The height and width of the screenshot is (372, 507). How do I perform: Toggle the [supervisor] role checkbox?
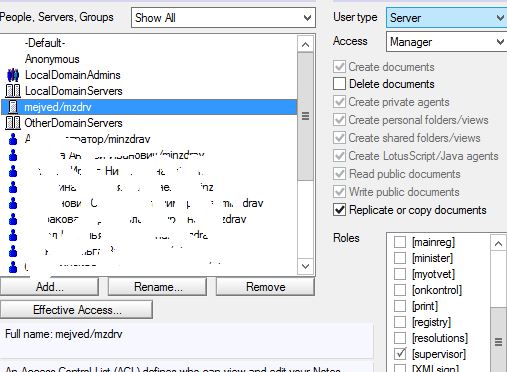400,354
